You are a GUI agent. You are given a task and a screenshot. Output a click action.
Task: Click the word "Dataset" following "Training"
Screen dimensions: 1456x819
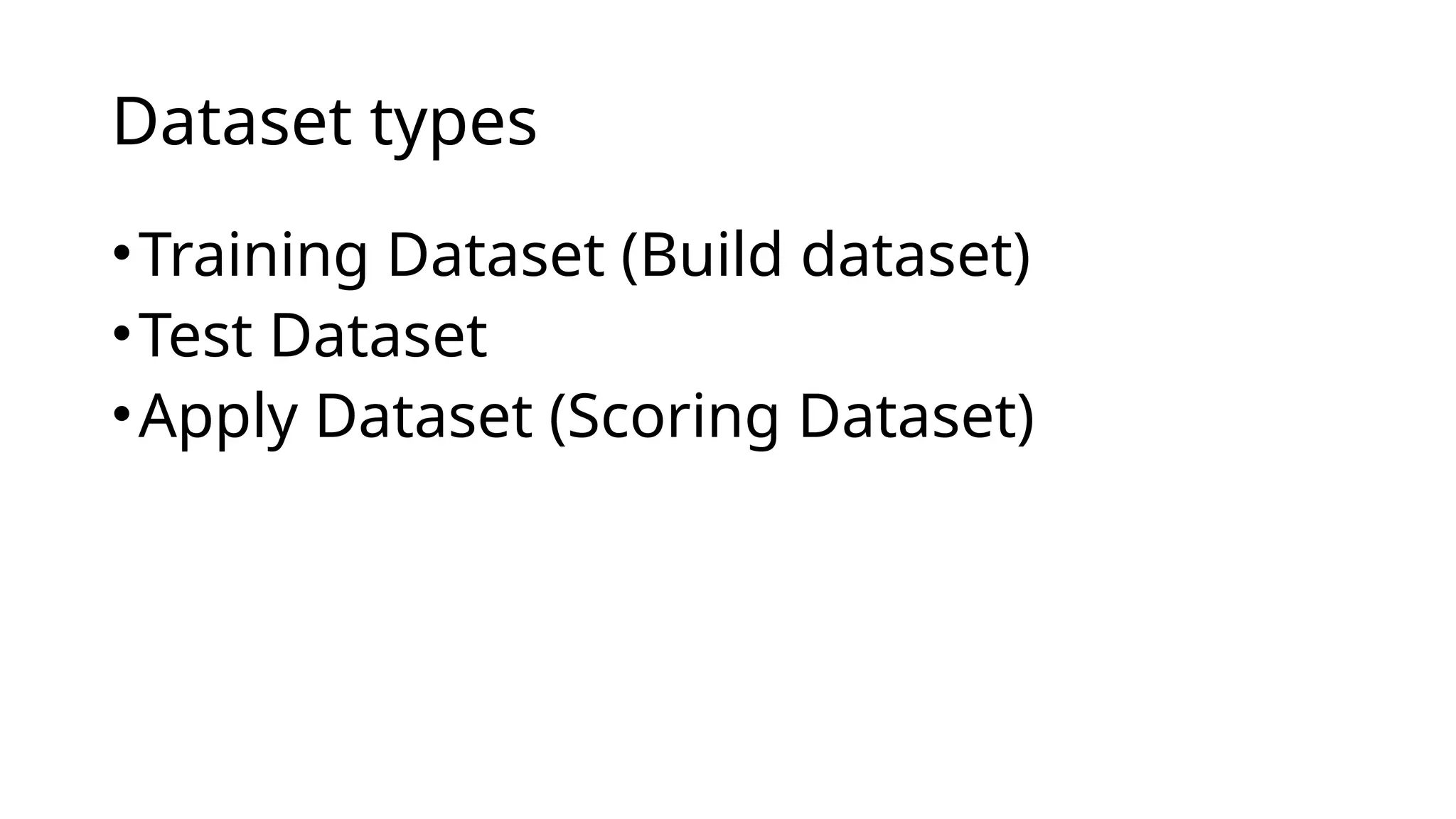496,255
